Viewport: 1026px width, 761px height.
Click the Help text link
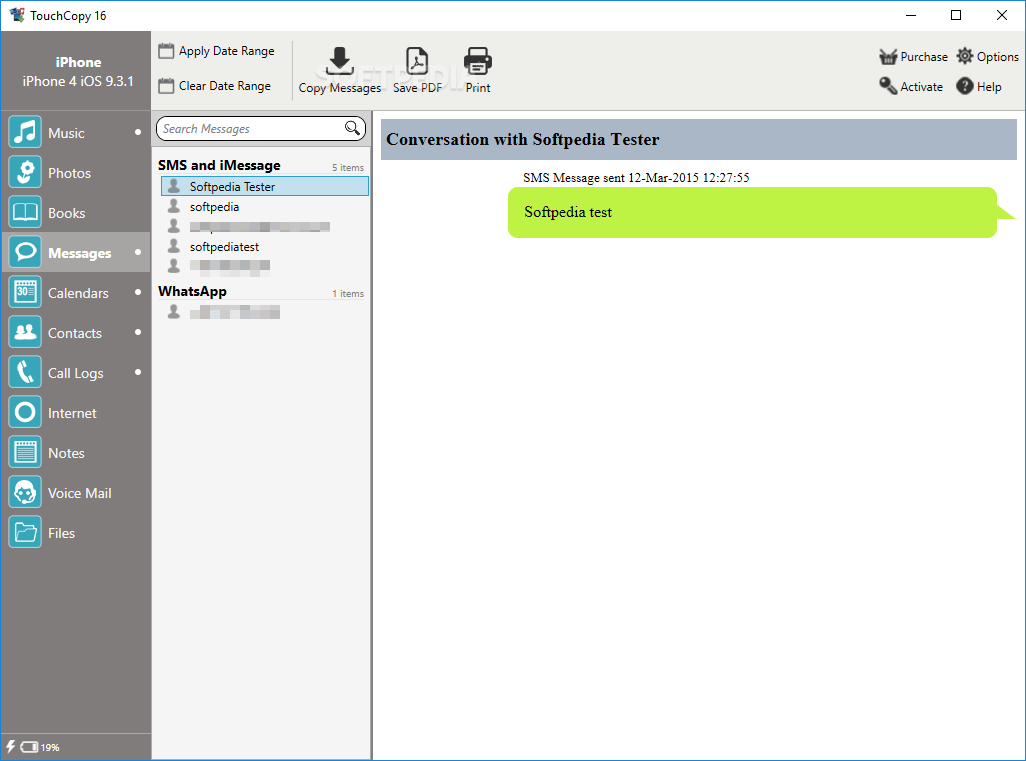coord(989,86)
